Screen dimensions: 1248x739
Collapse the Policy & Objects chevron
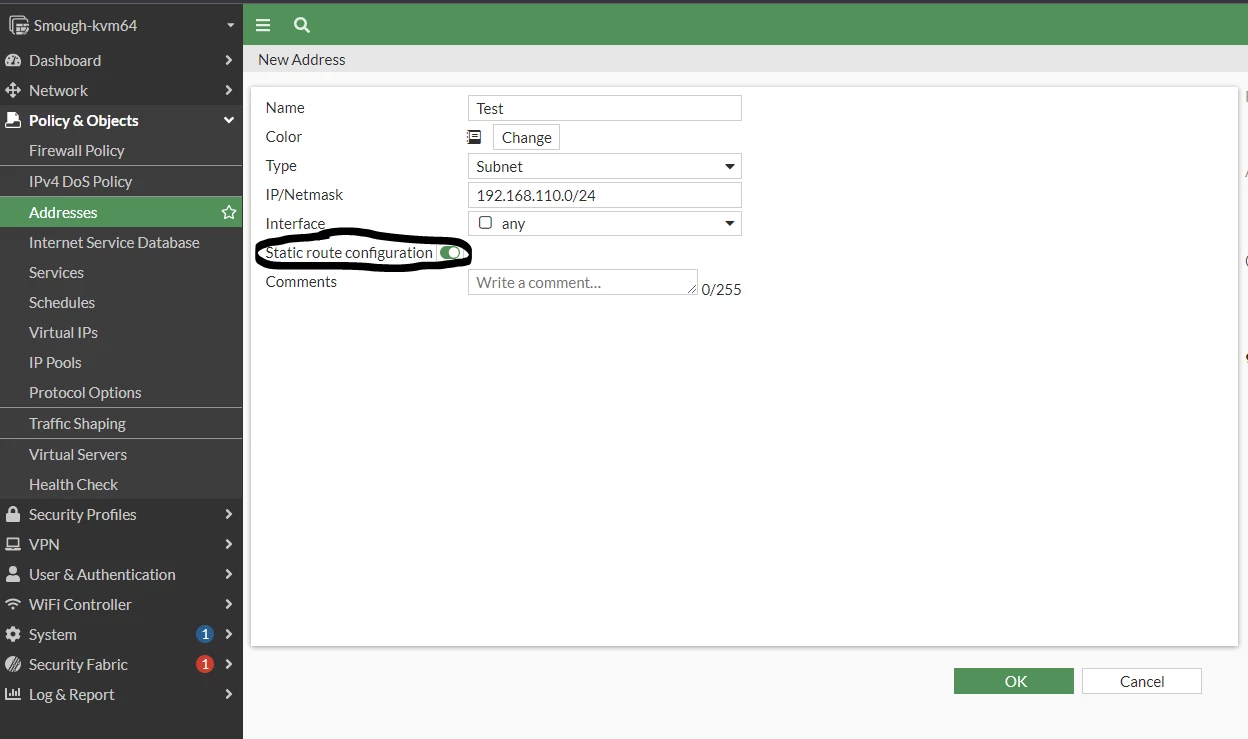[229, 120]
